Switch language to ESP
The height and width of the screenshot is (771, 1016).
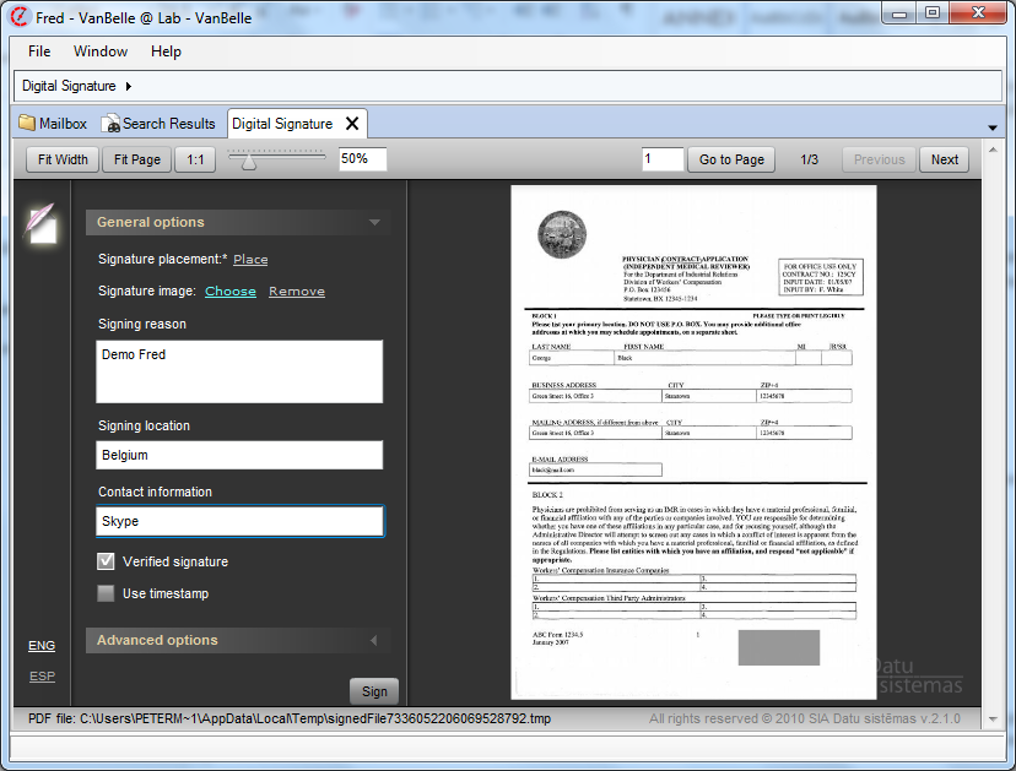pos(42,677)
